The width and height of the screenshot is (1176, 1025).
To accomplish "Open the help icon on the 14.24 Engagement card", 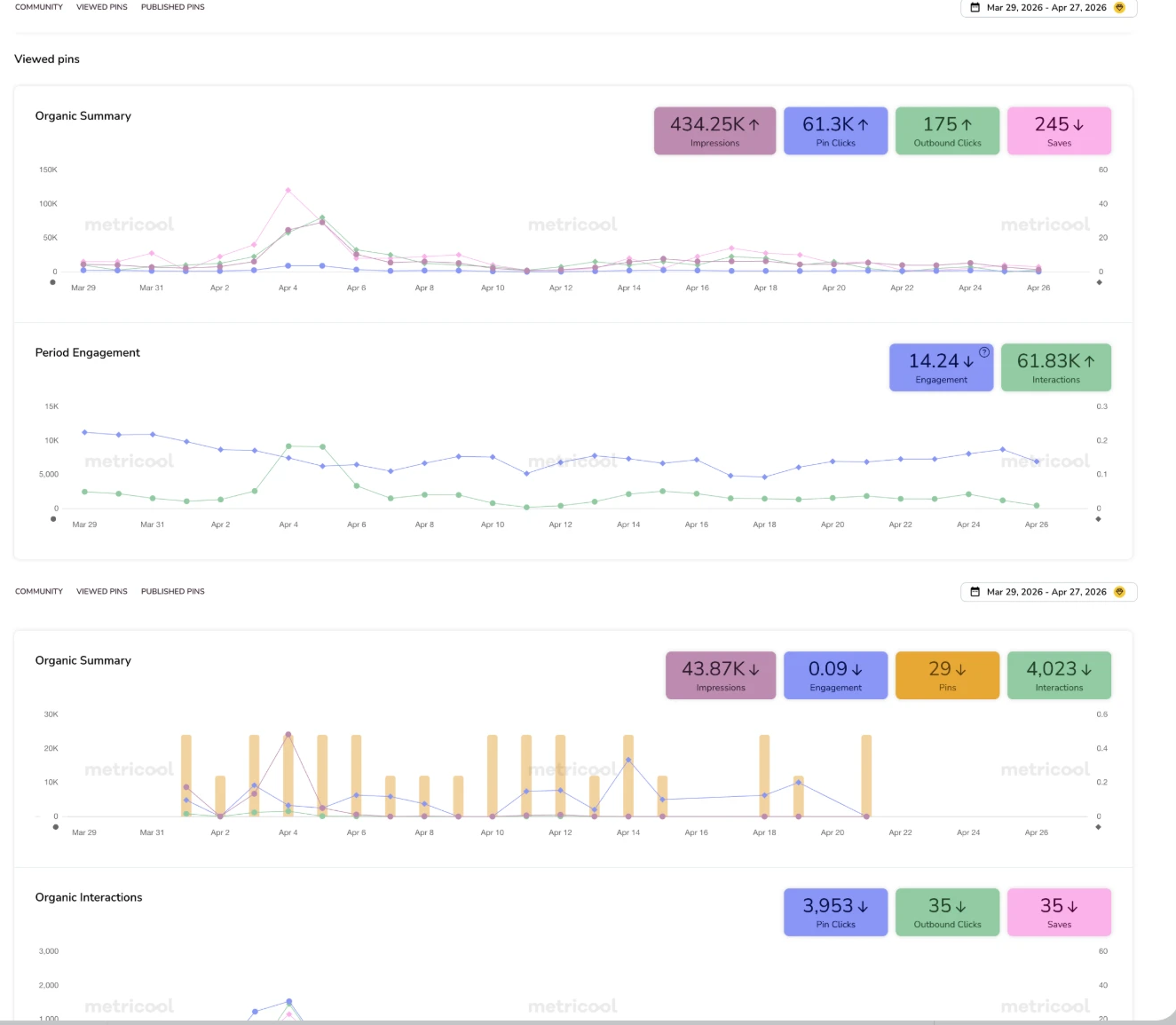I will pos(984,352).
